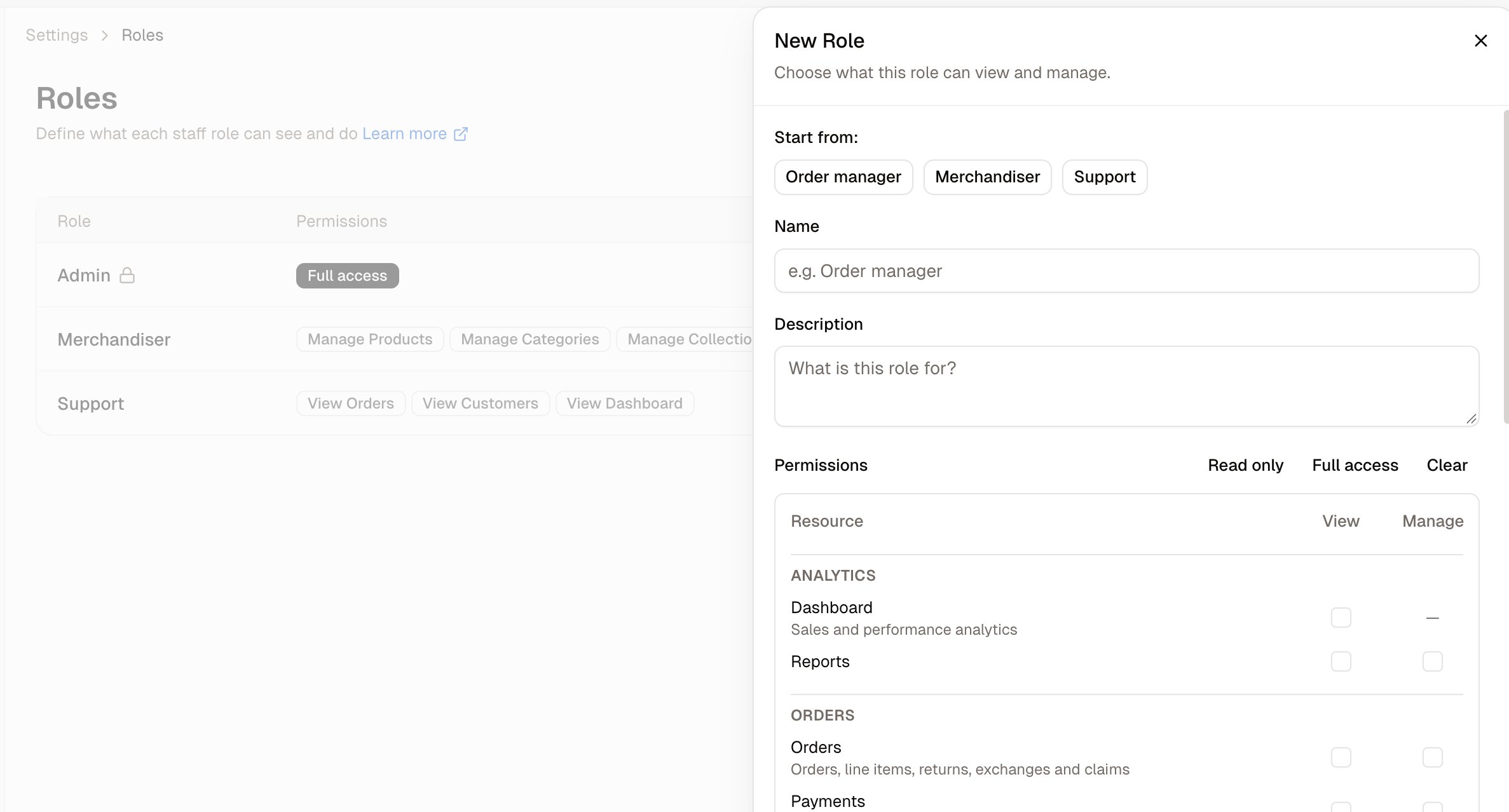
Task: Click the breadcrumb chevron after Settings
Action: [x=105, y=36]
